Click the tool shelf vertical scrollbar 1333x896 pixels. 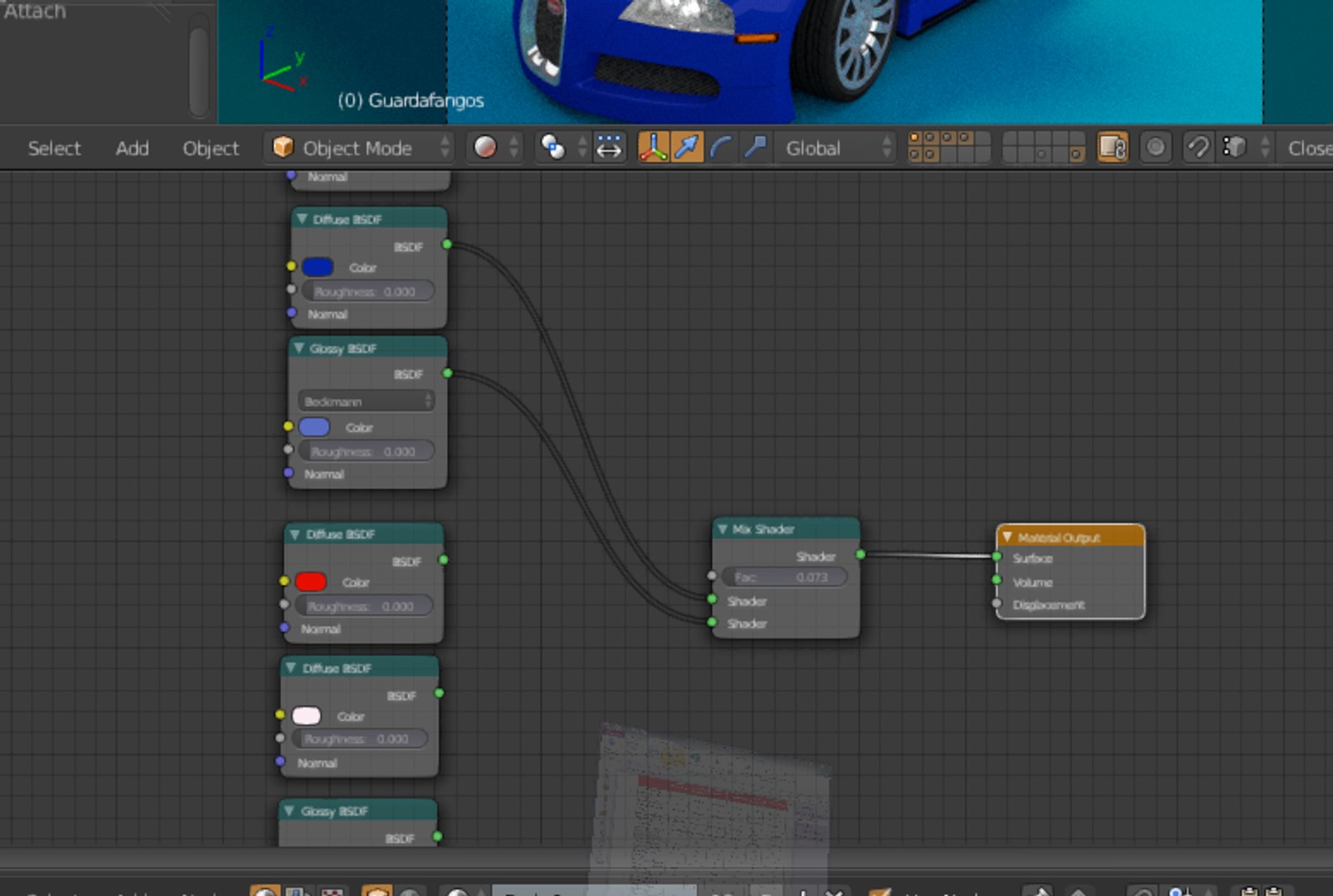199,71
